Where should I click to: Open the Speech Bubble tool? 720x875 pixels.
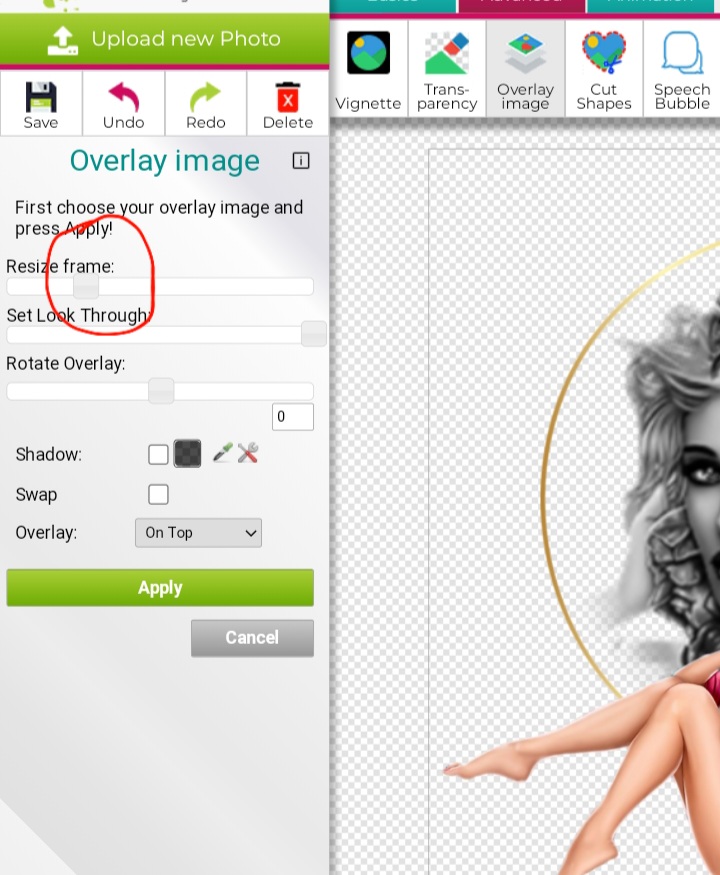(x=682, y=70)
